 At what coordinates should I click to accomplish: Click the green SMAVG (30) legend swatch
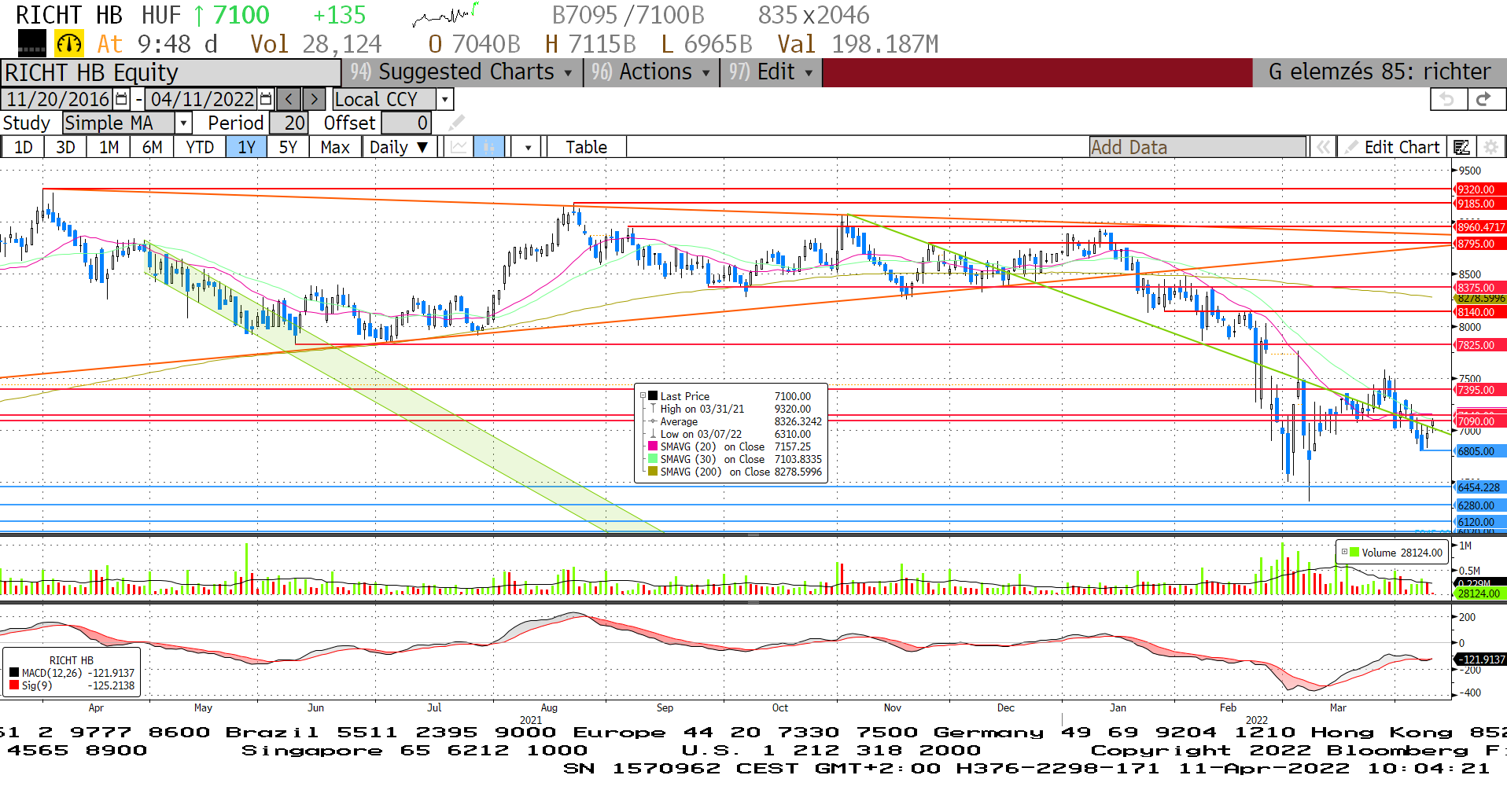point(653,459)
